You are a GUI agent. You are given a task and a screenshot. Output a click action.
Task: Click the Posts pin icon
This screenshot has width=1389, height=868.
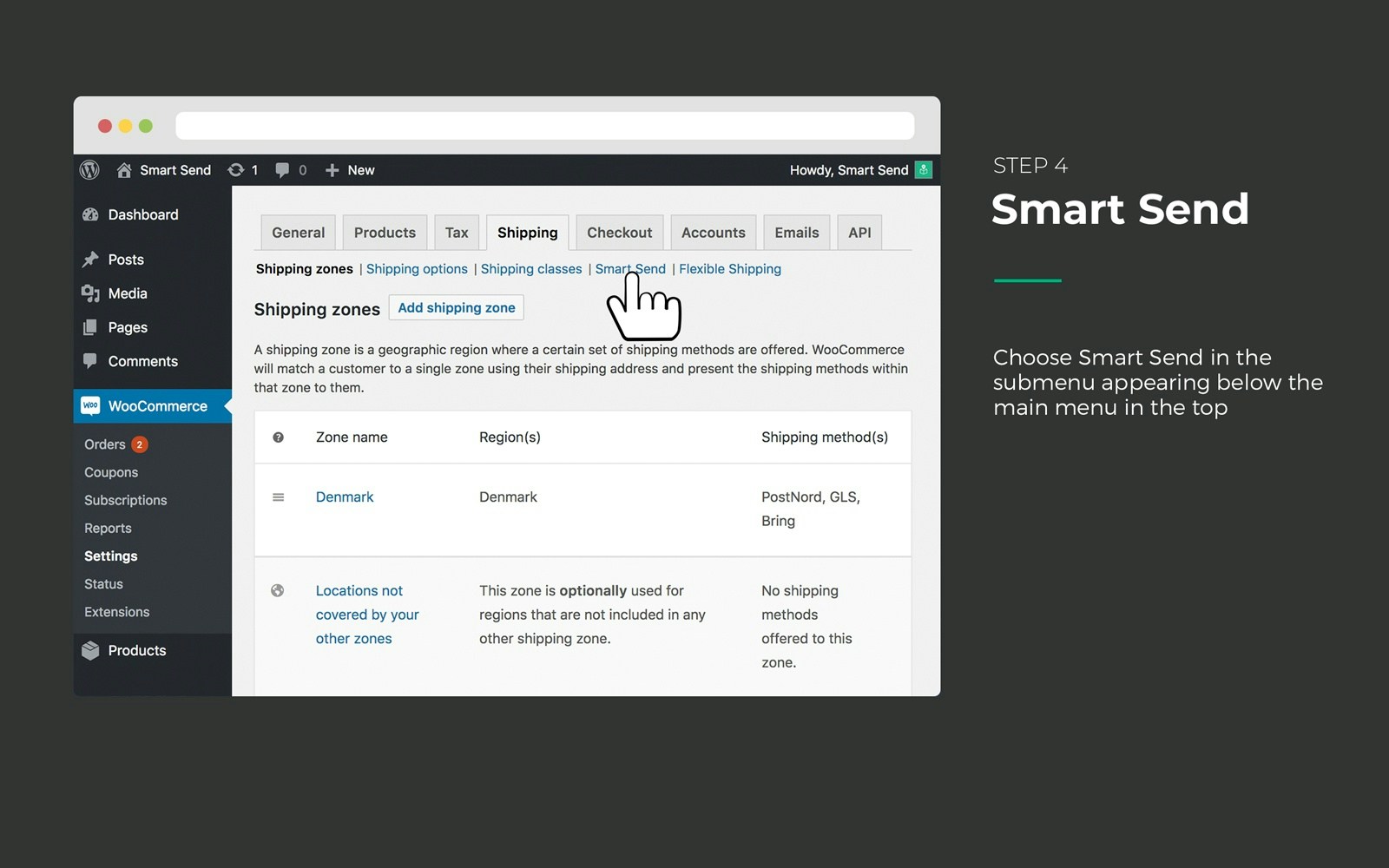click(x=90, y=259)
